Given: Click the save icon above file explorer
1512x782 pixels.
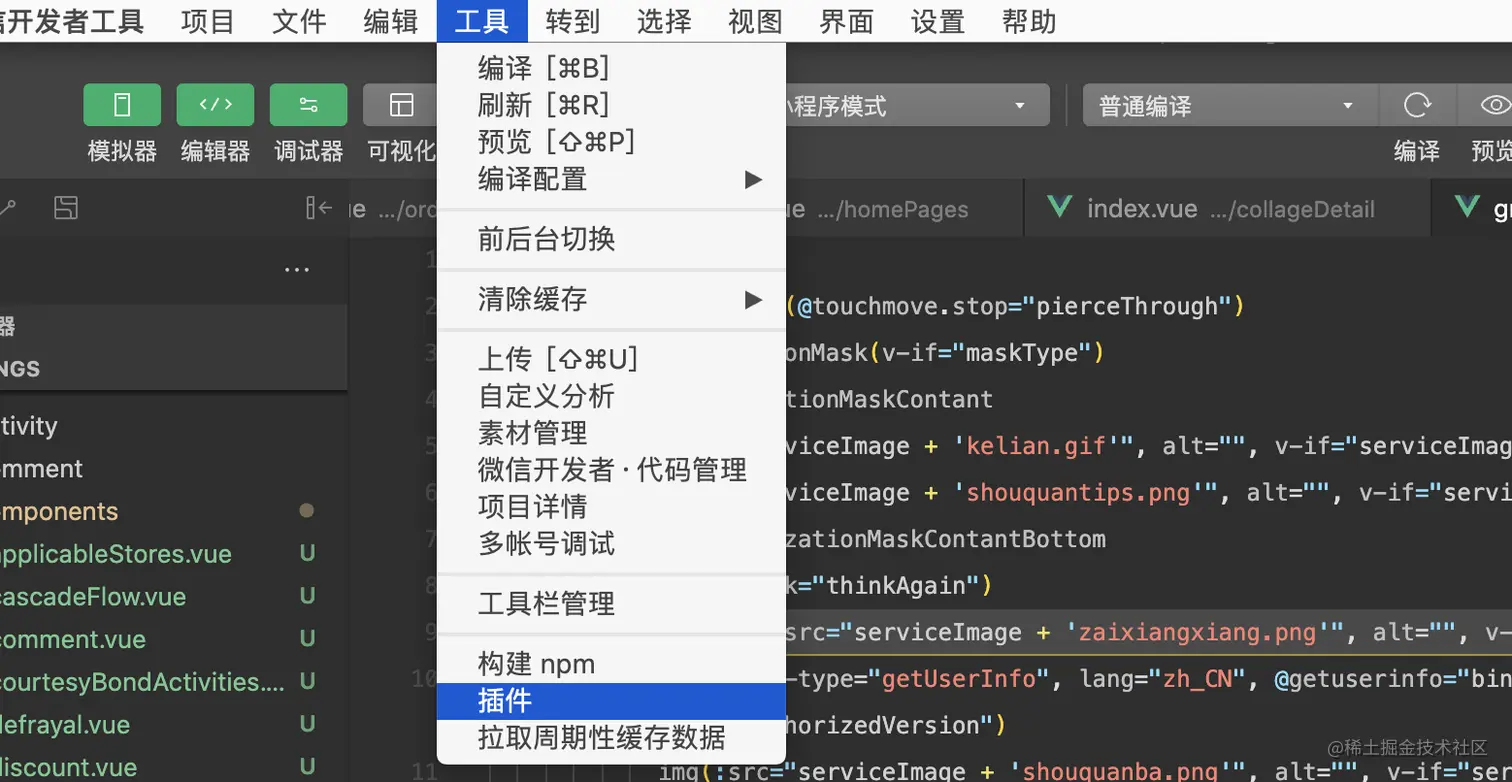Looking at the screenshot, I should click(66, 208).
